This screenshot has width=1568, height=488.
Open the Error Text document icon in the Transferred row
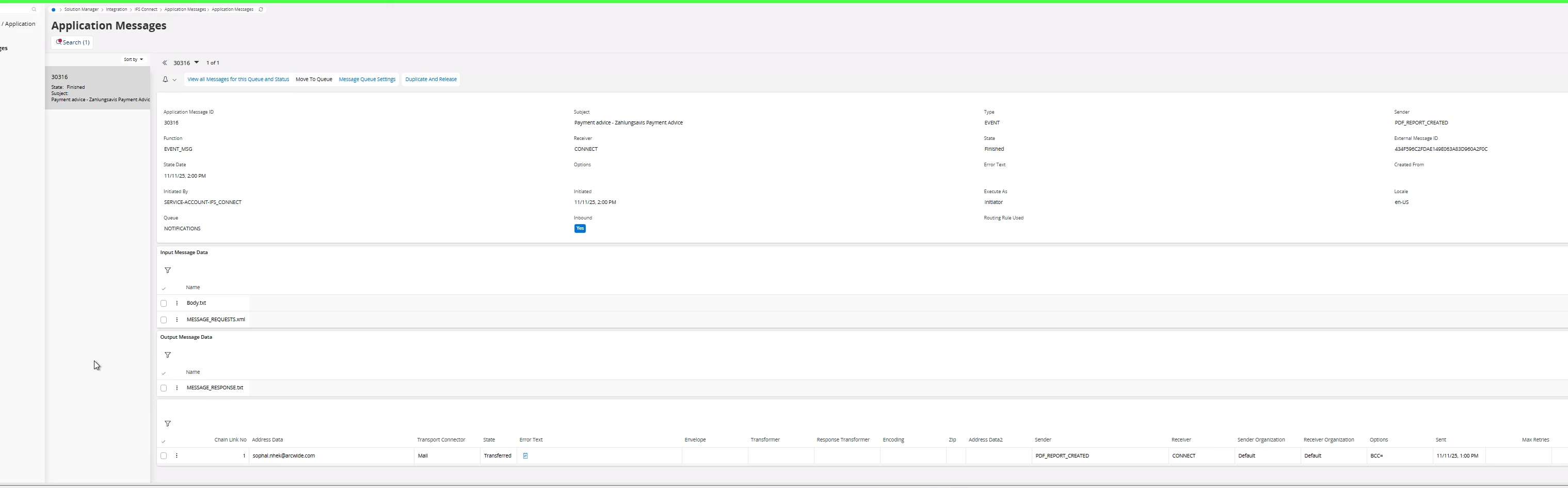[x=525, y=455]
